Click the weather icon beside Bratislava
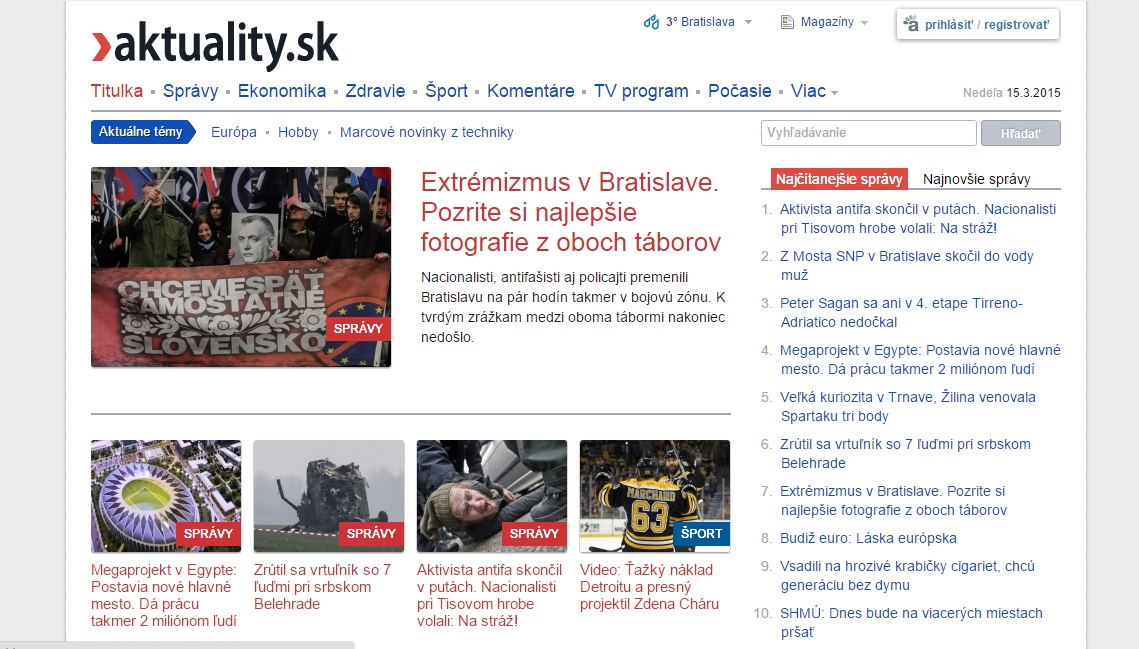 (x=652, y=22)
